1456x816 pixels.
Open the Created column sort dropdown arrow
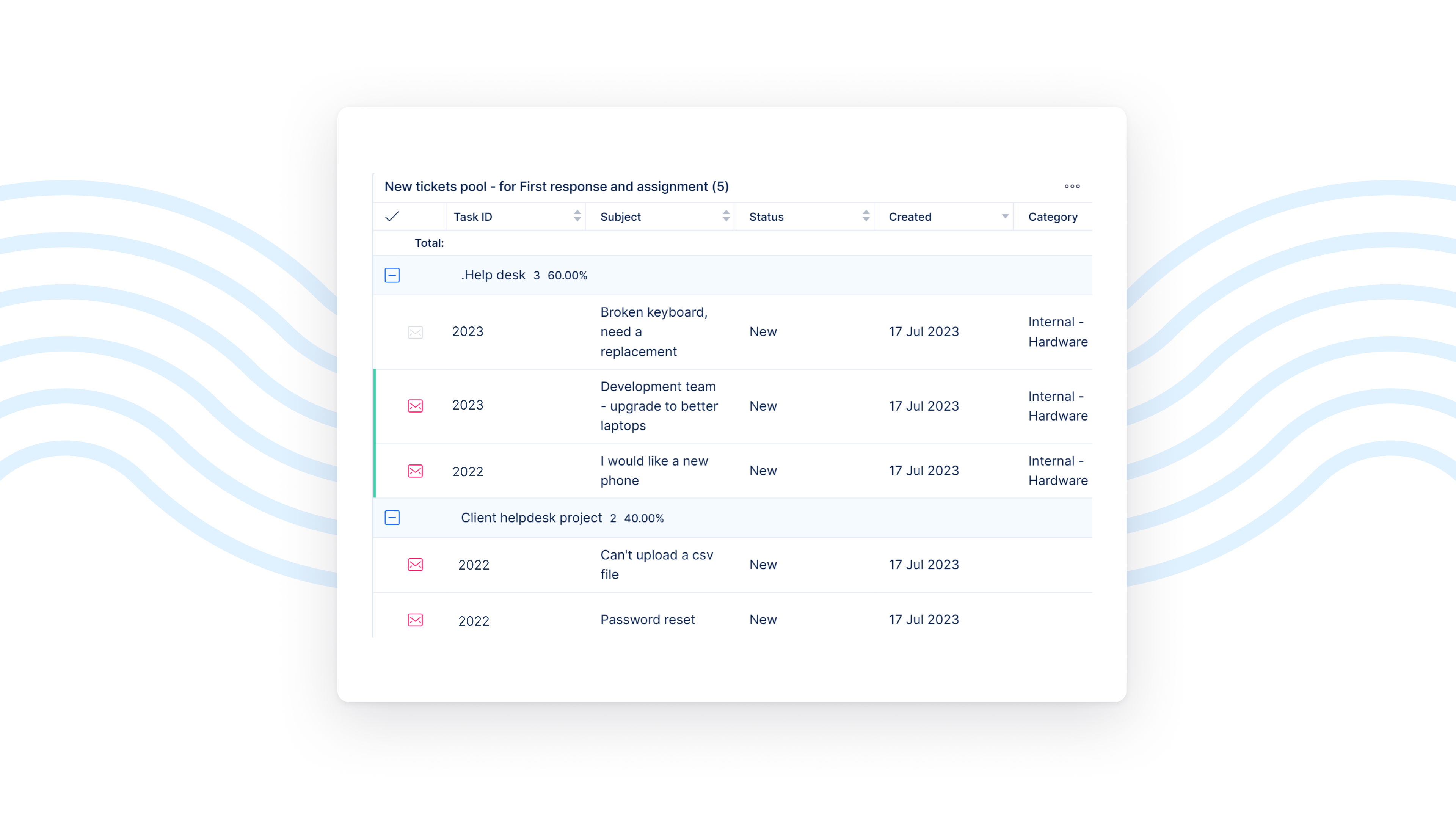(x=1005, y=217)
